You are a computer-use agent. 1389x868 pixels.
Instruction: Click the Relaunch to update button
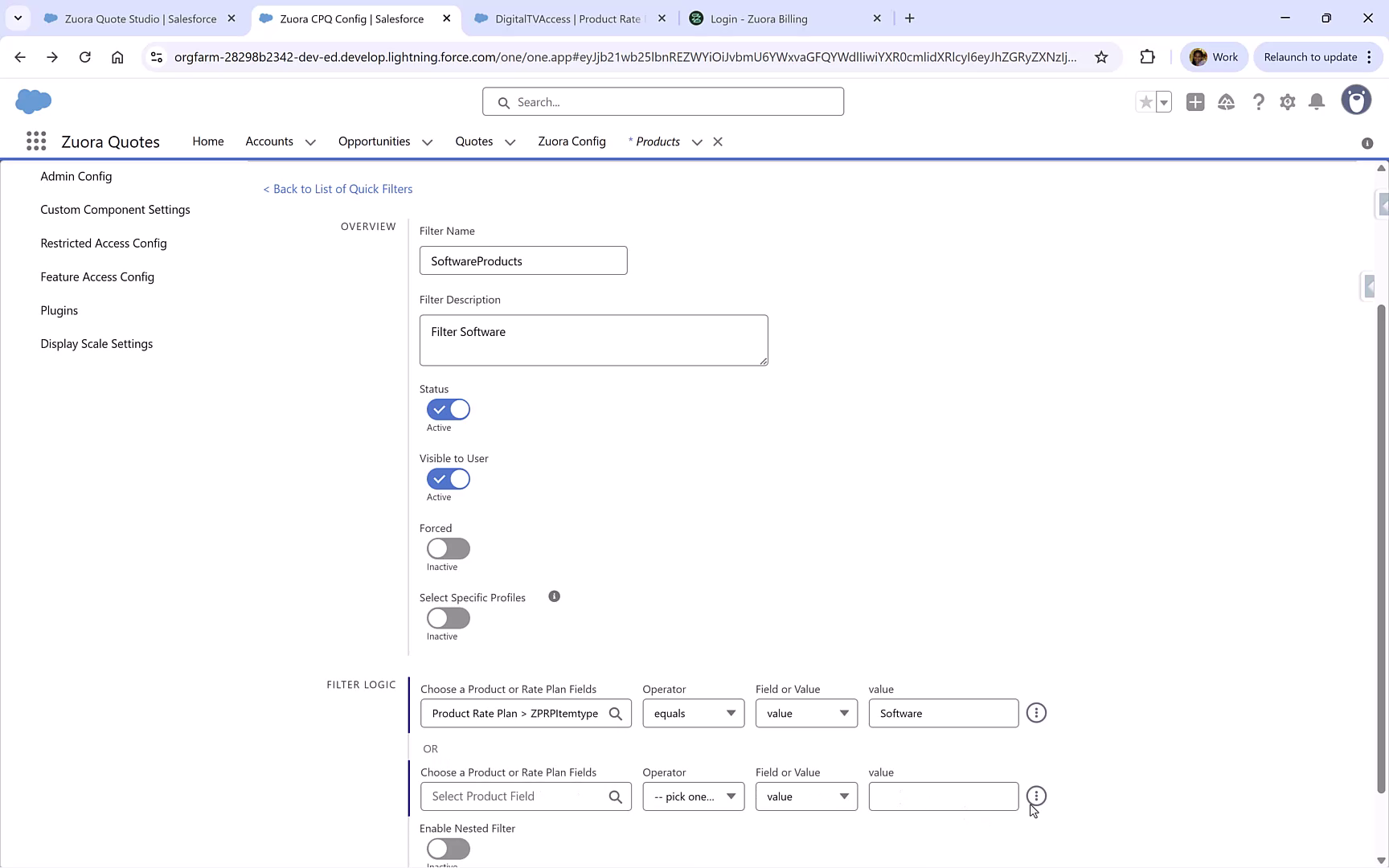tap(1312, 57)
